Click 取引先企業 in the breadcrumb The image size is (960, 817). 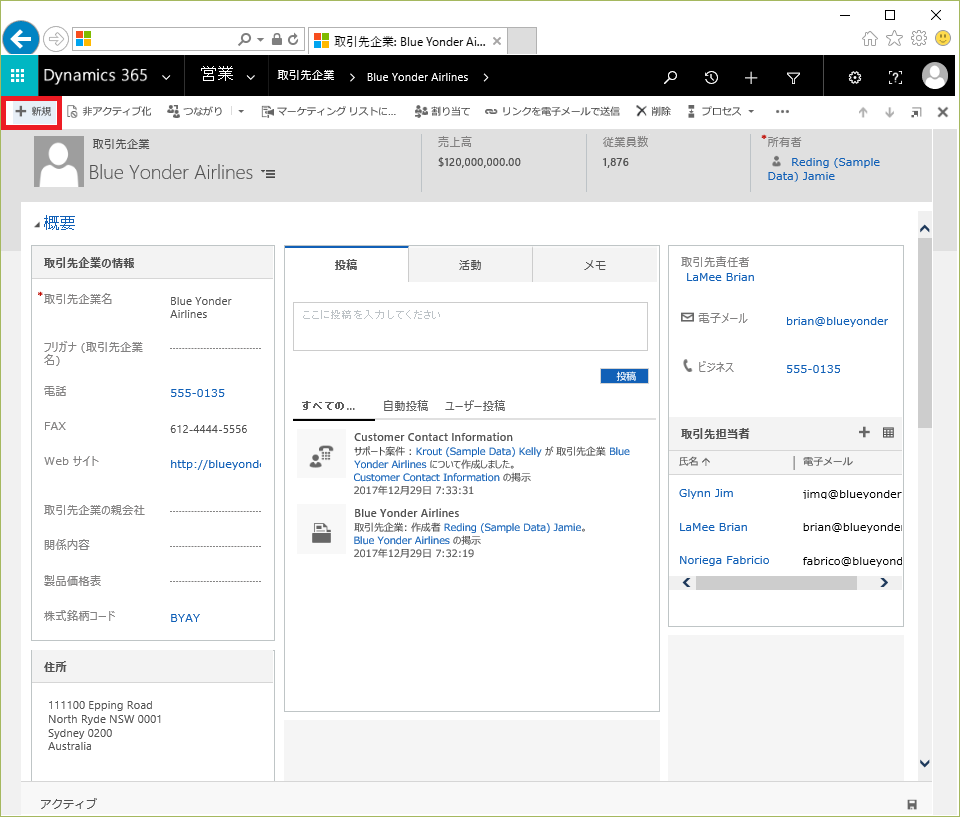coord(306,76)
